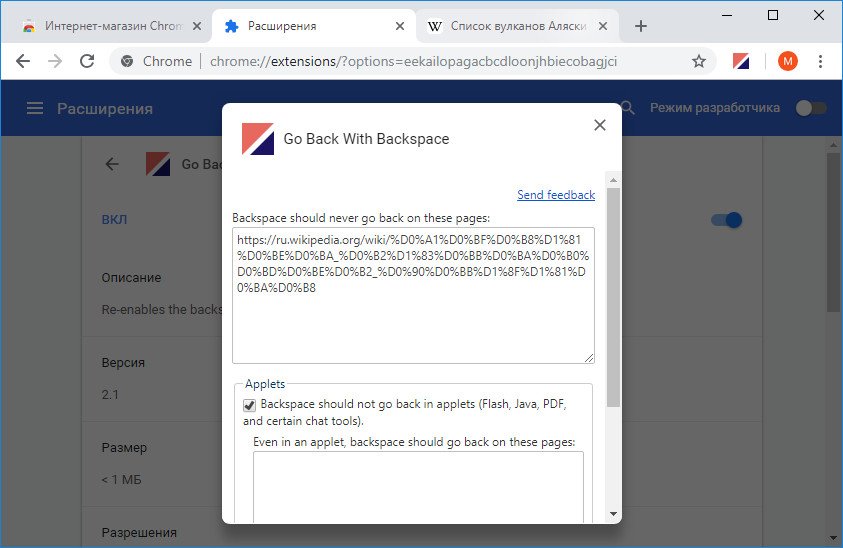Open the Chrome profile avatar
This screenshot has height=548, width=843.
[x=788, y=61]
